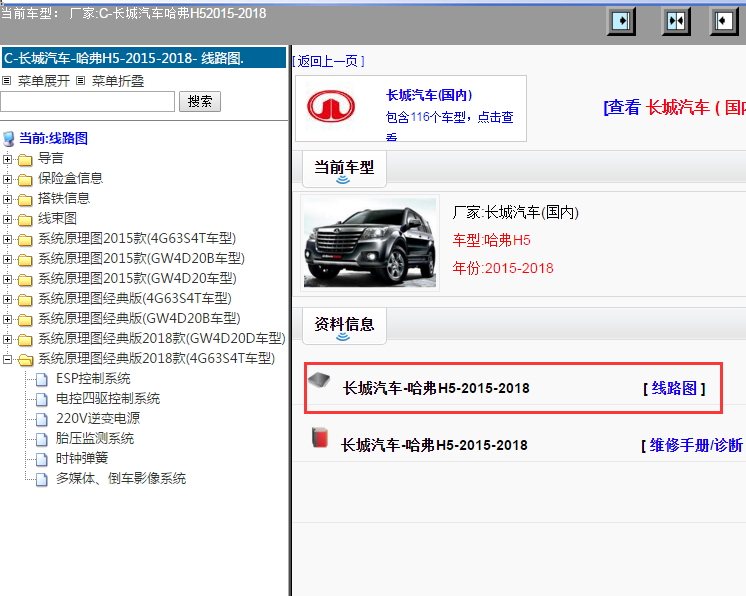
Task: Click the 导言 folder icon
Action: tap(25, 159)
